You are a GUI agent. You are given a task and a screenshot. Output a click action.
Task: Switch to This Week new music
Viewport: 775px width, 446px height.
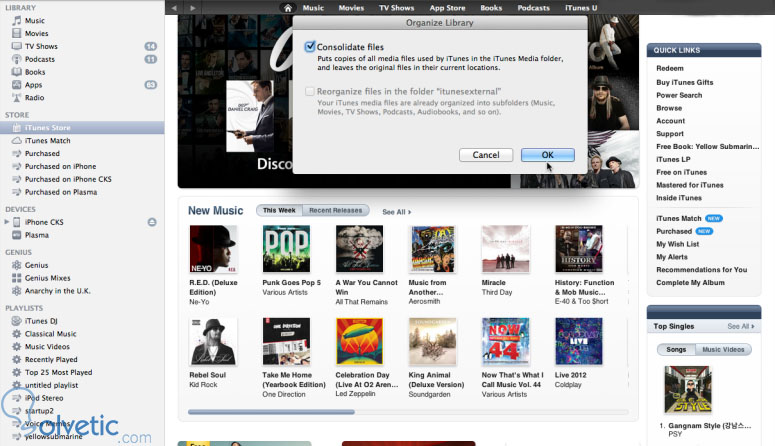coord(279,210)
